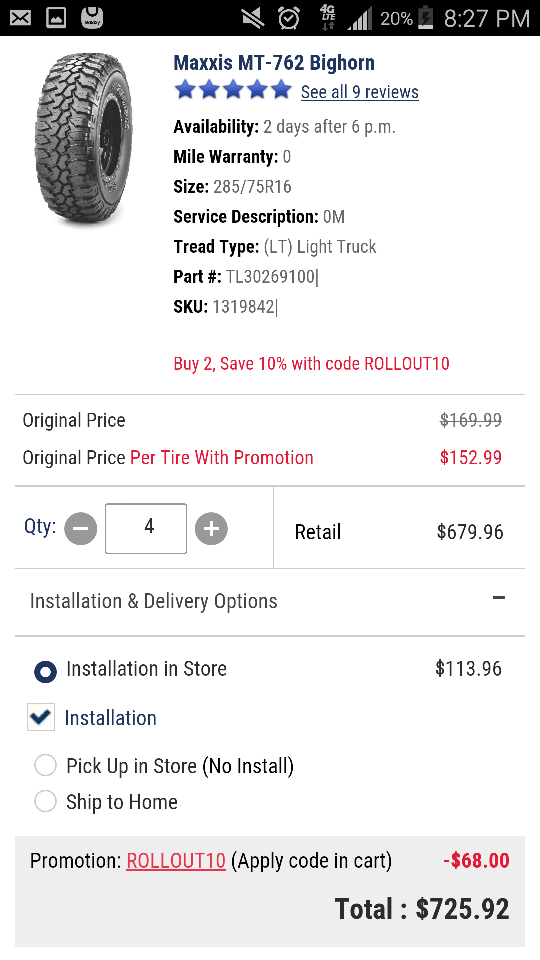Tap the signal strength bars icon
Image resolution: width=540 pixels, height=960 pixels.
click(x=360, y=20)
